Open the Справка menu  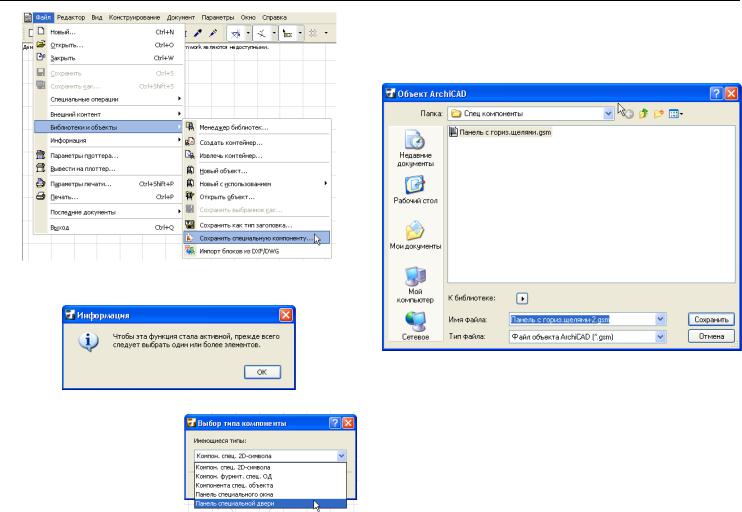click(x=274, y=18)
